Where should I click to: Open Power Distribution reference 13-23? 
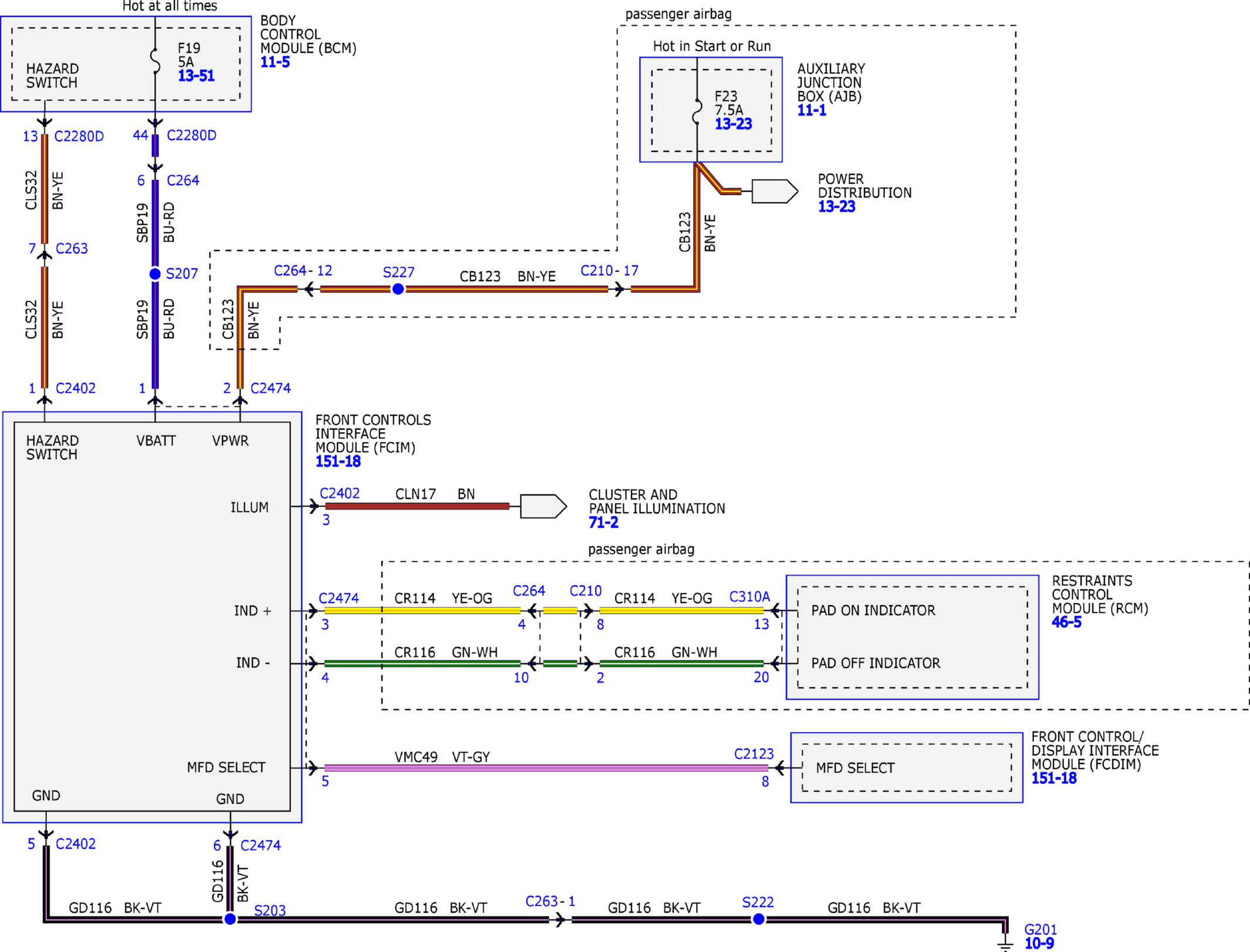tap(836, 207)
